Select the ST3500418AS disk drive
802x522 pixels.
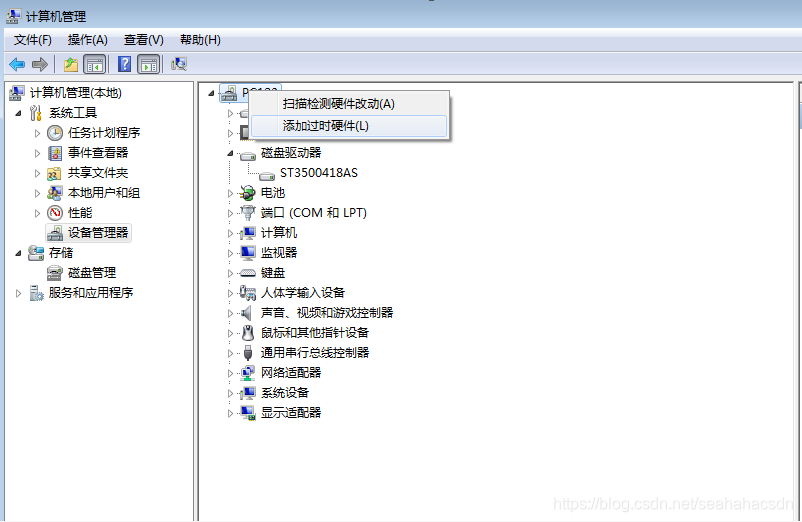click(309, 173)
